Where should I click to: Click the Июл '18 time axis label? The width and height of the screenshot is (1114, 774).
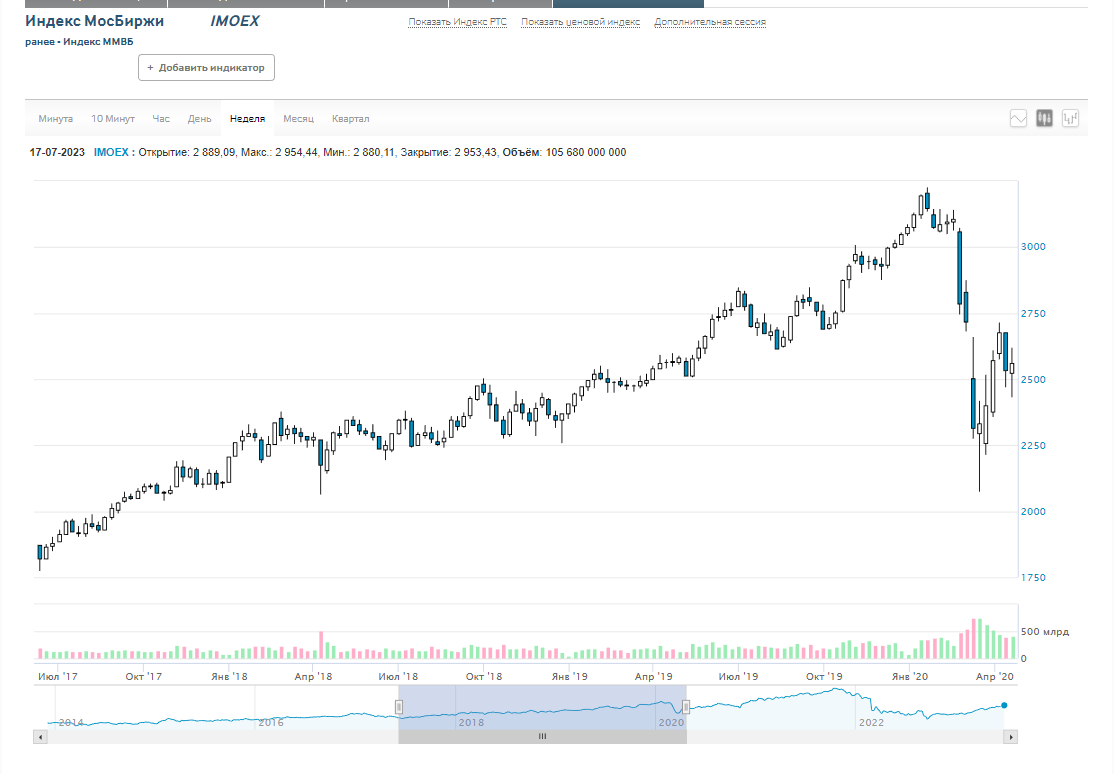click(x=398, y=677)
